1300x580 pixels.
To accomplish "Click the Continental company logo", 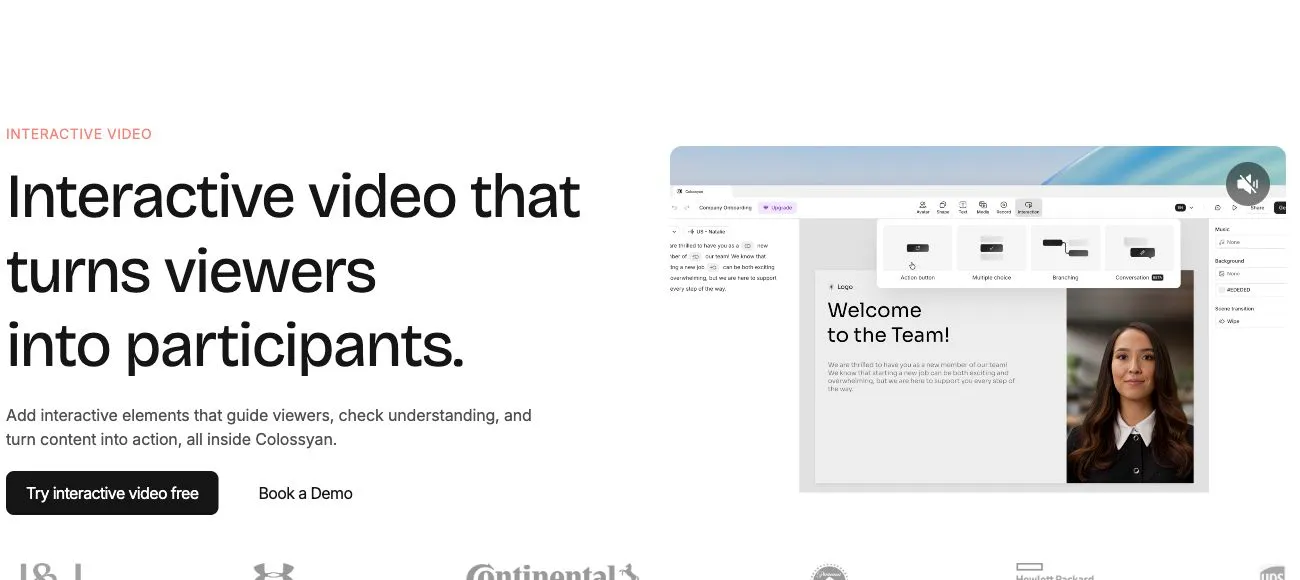I will point(552,572).
